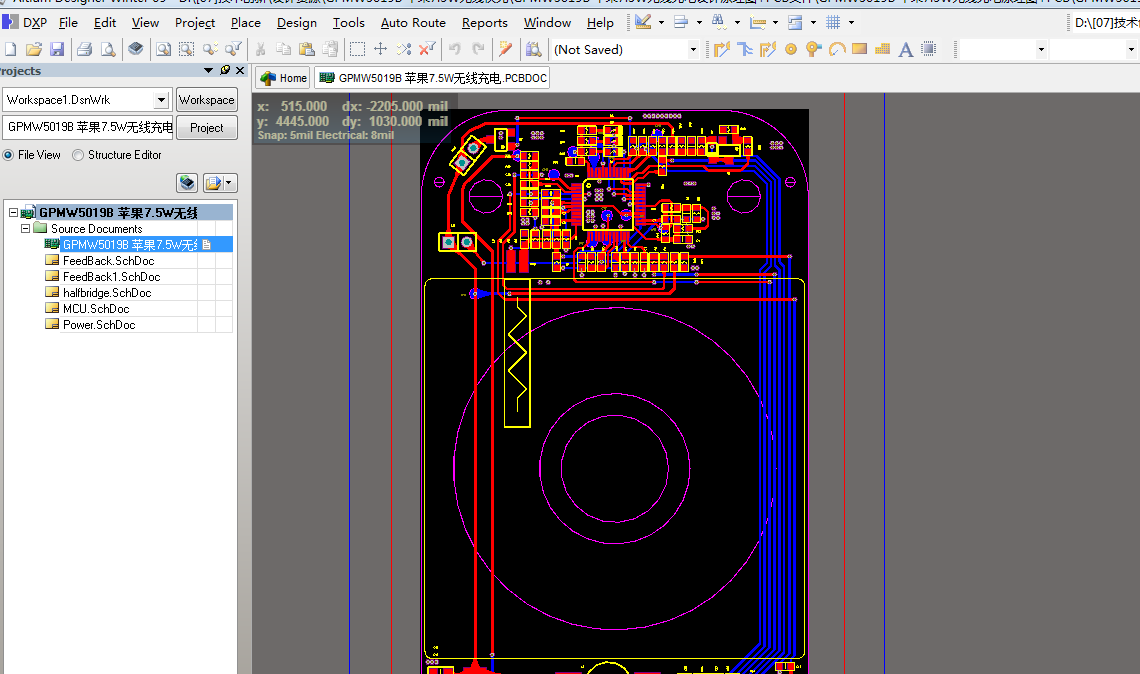Select Place polygon pour tool

pyautogui.click(x=883, y=49)
